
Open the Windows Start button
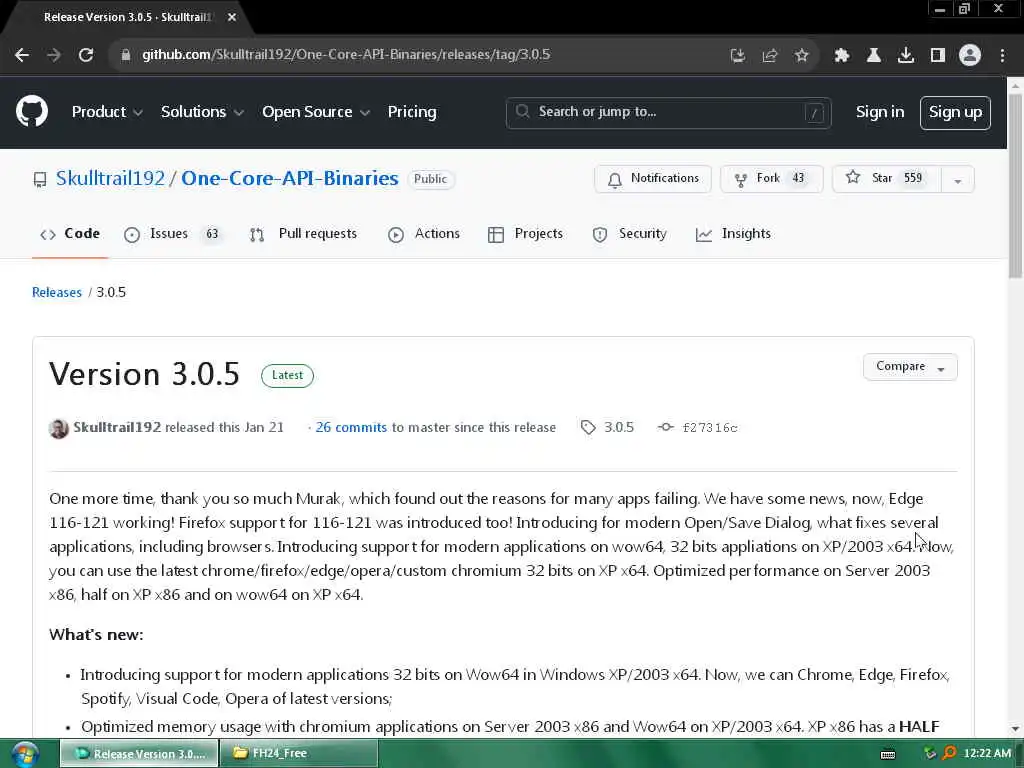point(25,754)
